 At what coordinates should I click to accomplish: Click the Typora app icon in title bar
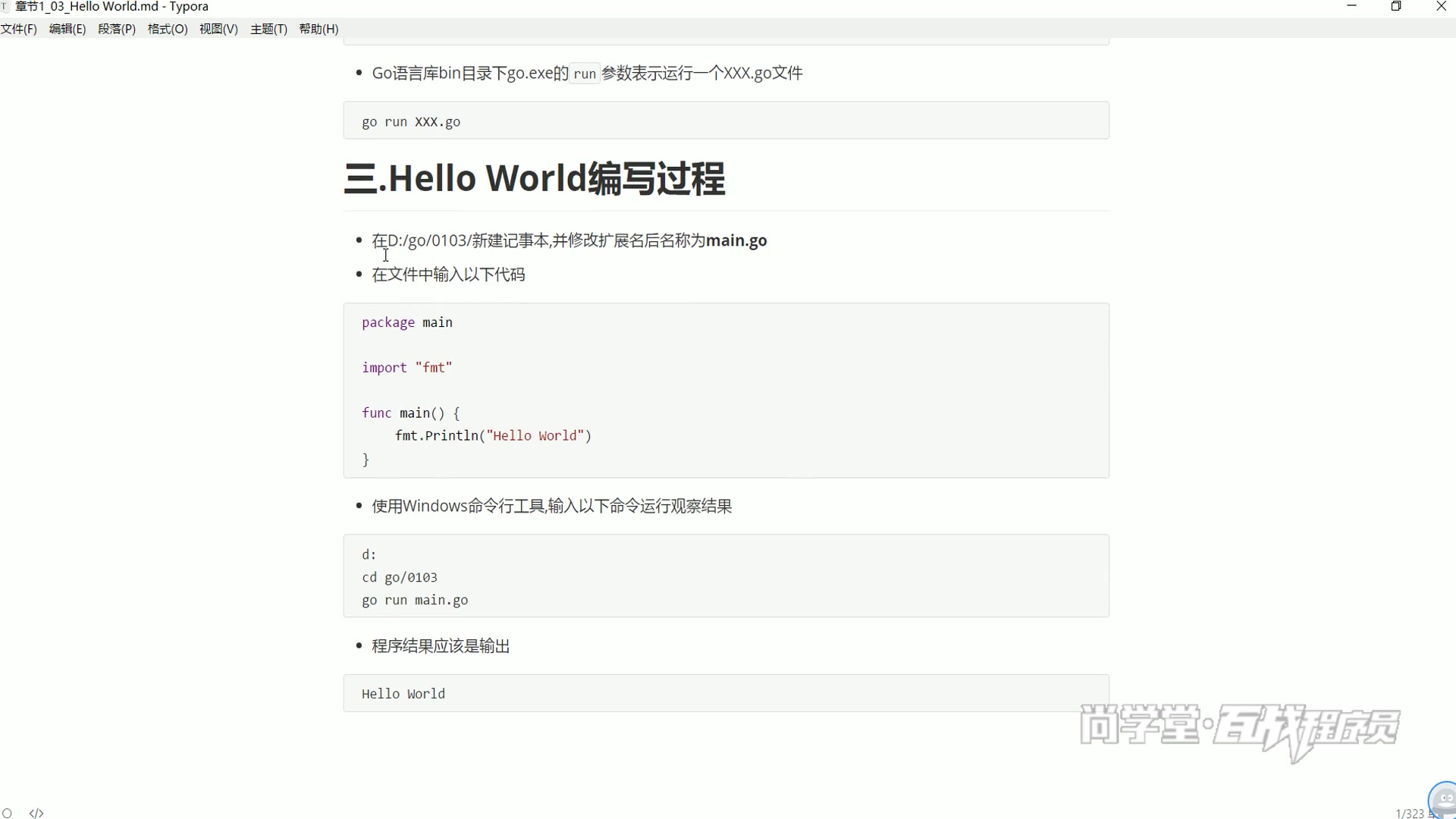click(x=5, y=6)
